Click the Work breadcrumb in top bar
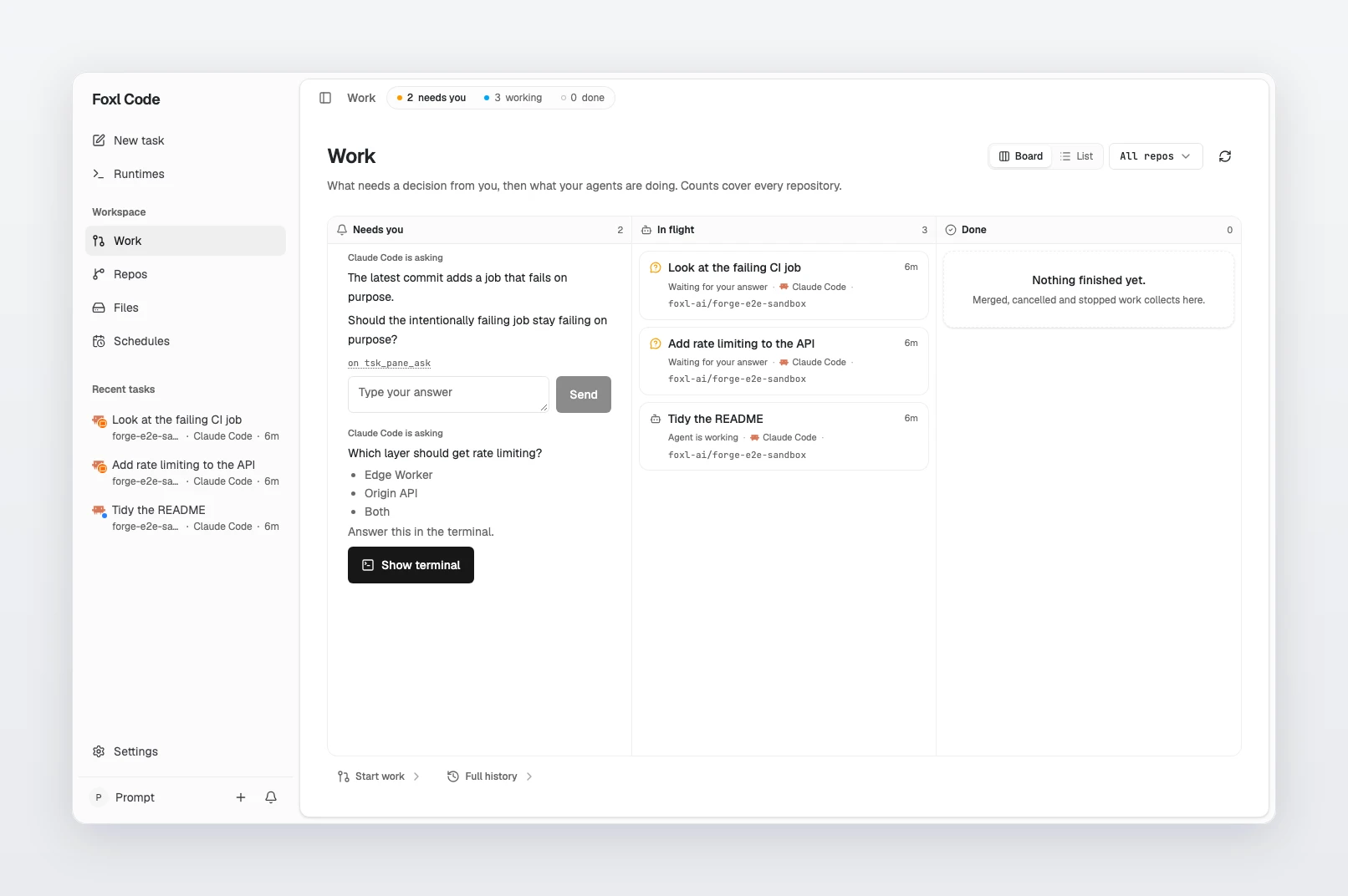 point(361,98)
